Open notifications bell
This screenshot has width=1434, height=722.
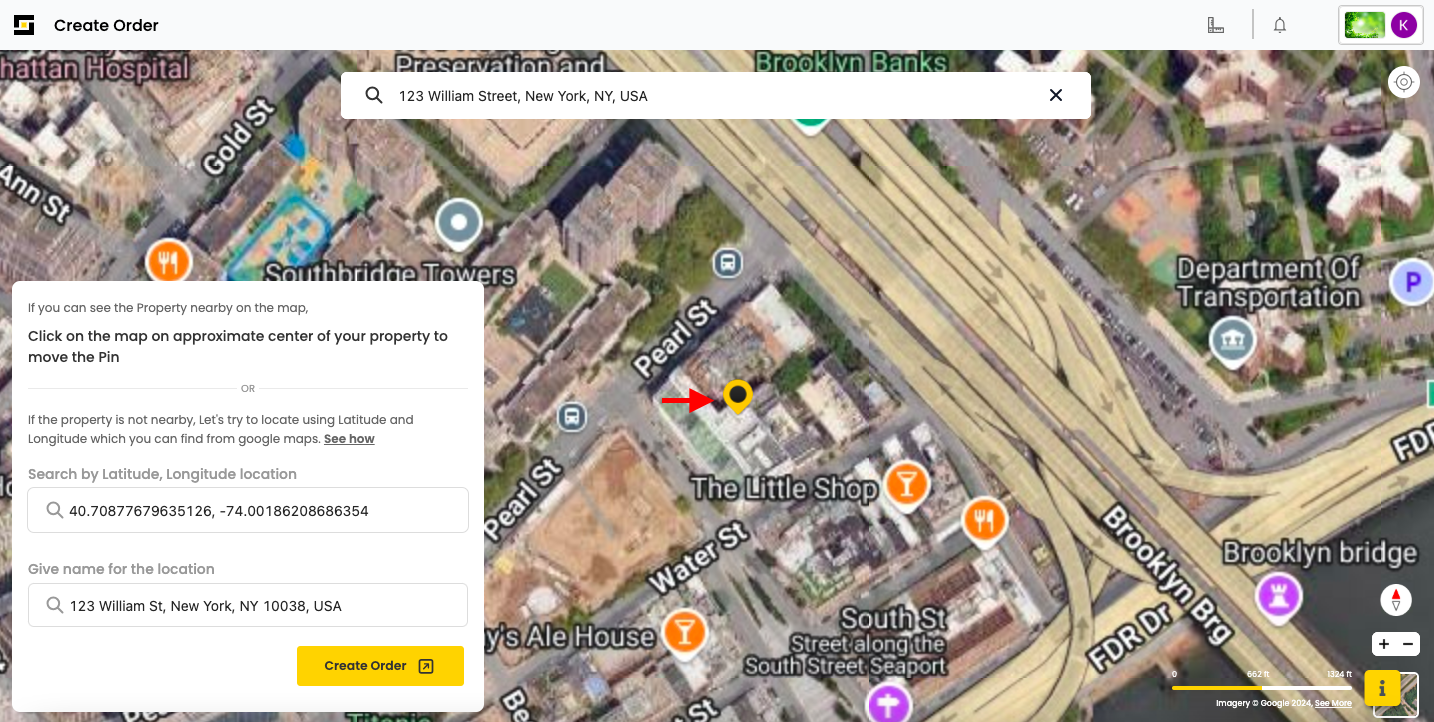click(x=1280, y=25)
